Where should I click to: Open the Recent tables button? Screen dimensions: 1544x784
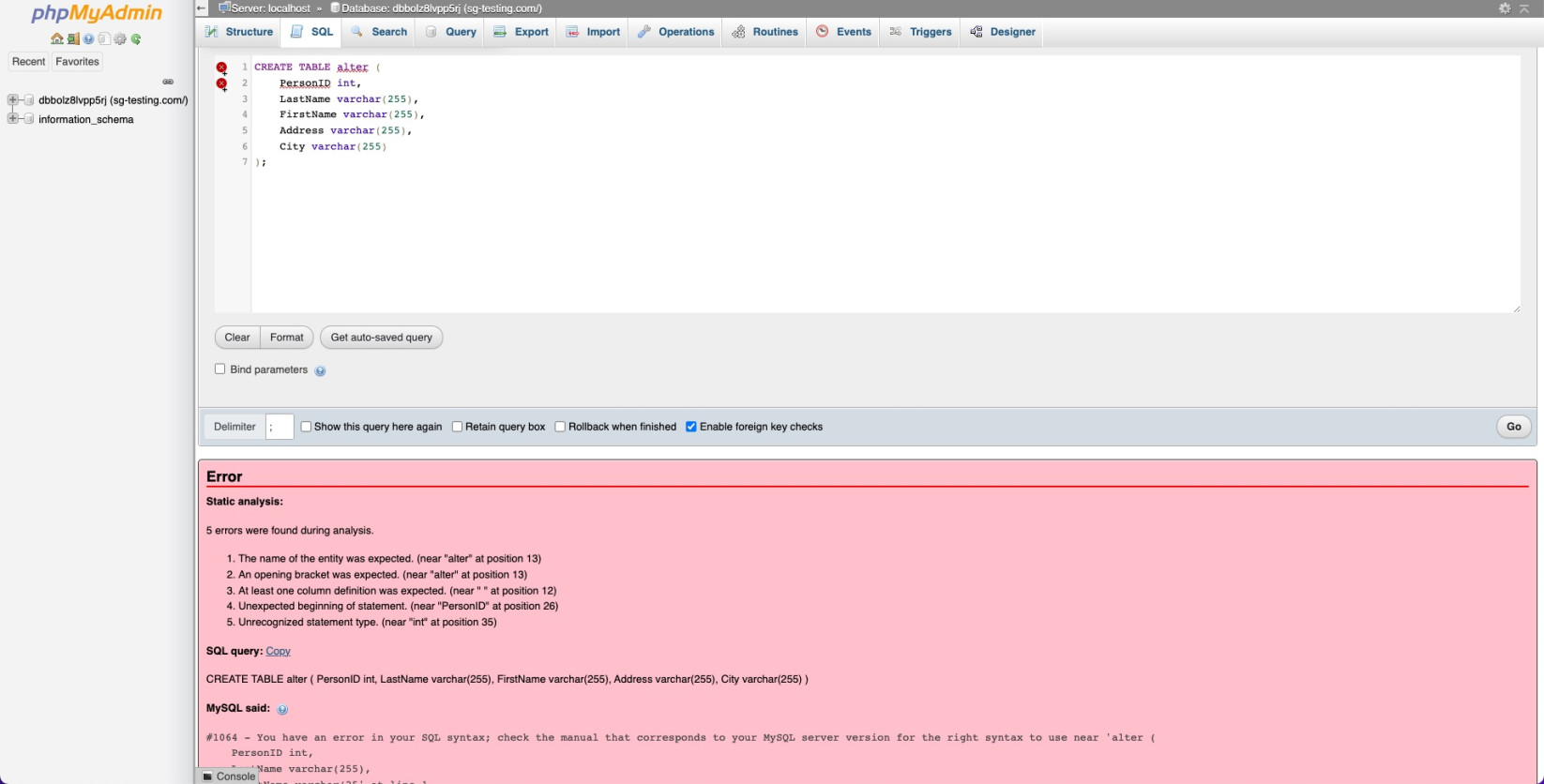coord(28,62)
